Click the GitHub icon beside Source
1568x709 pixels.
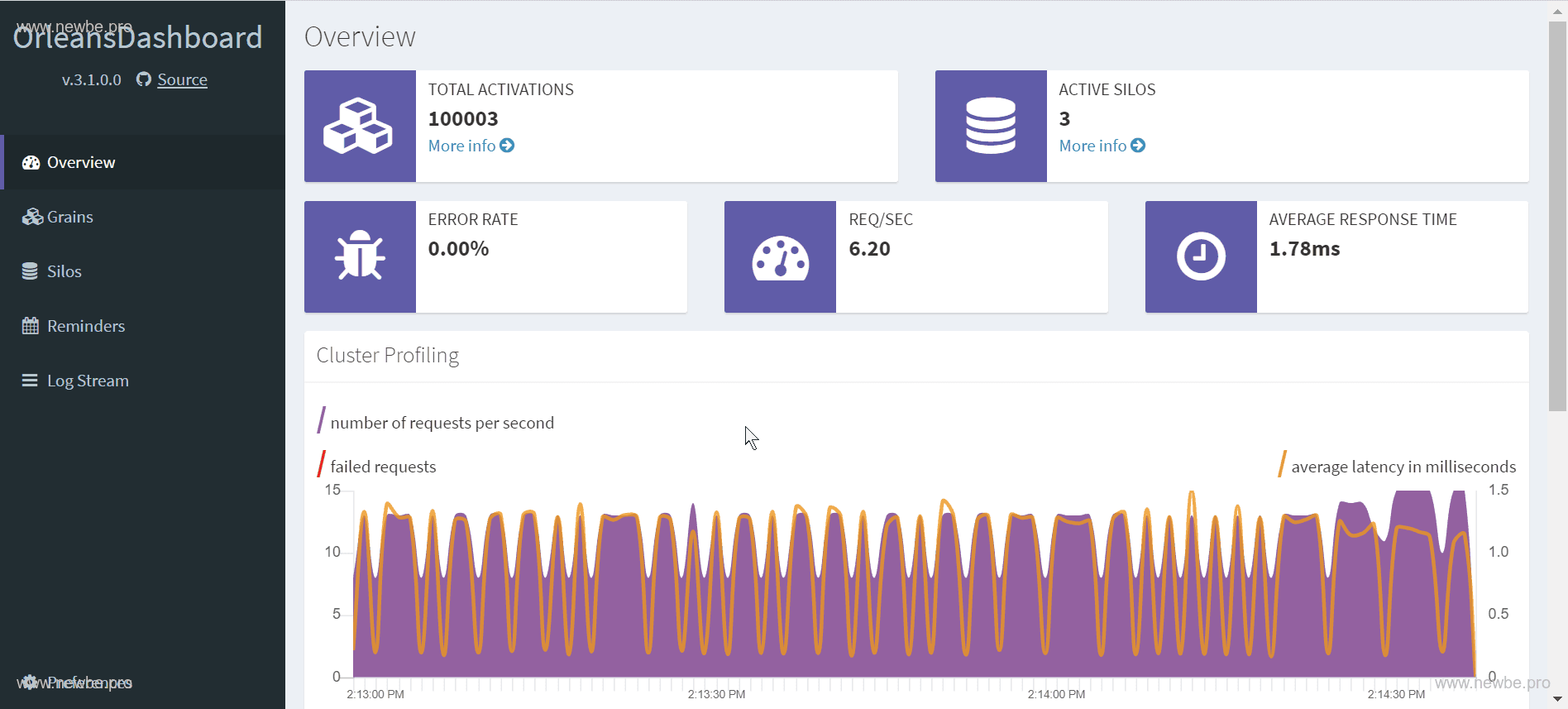(x=144, y=79)
